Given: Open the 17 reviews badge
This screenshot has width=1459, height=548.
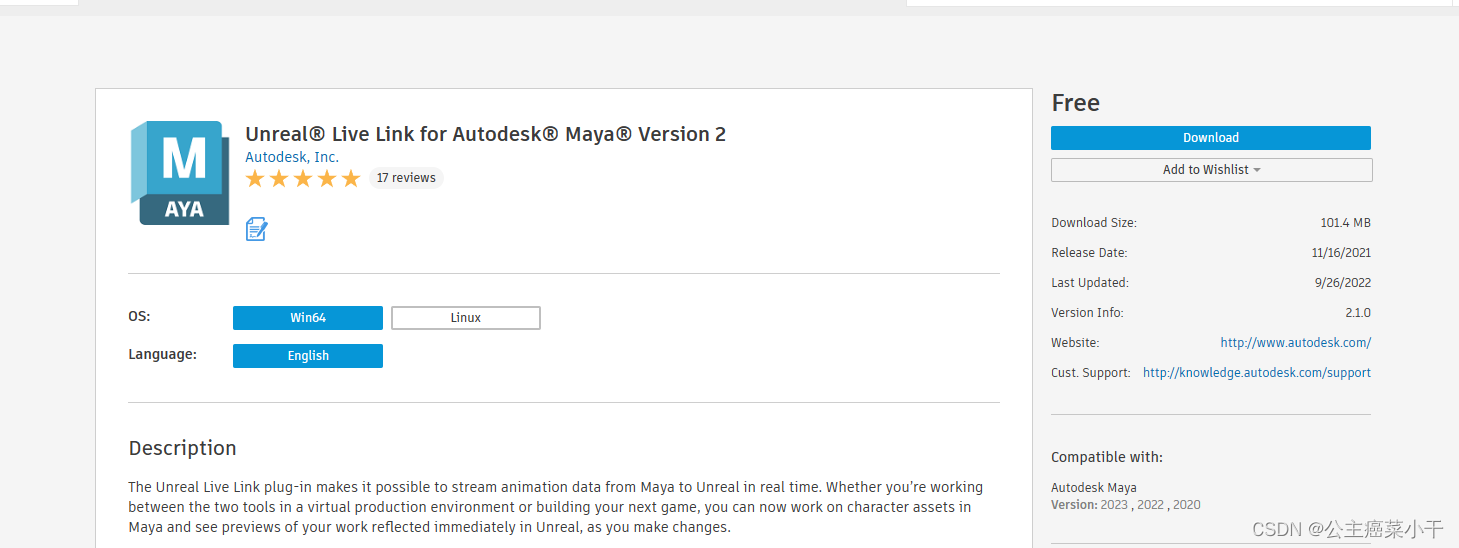Looking at the screenshot, I should [406, 178].
